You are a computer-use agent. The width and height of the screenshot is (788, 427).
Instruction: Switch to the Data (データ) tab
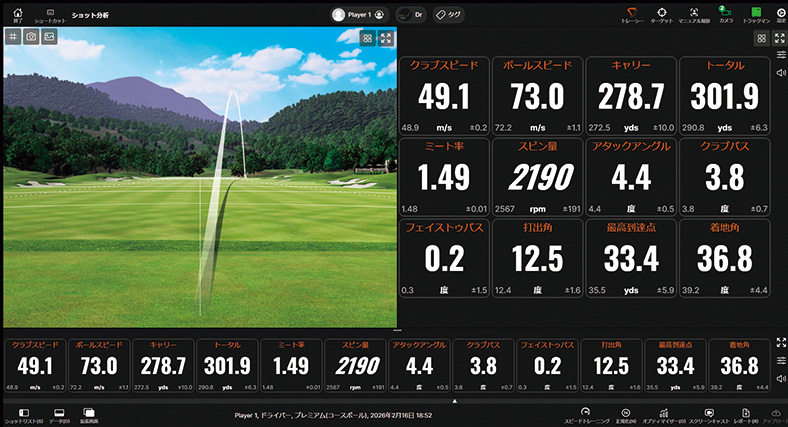click(59, 414)
